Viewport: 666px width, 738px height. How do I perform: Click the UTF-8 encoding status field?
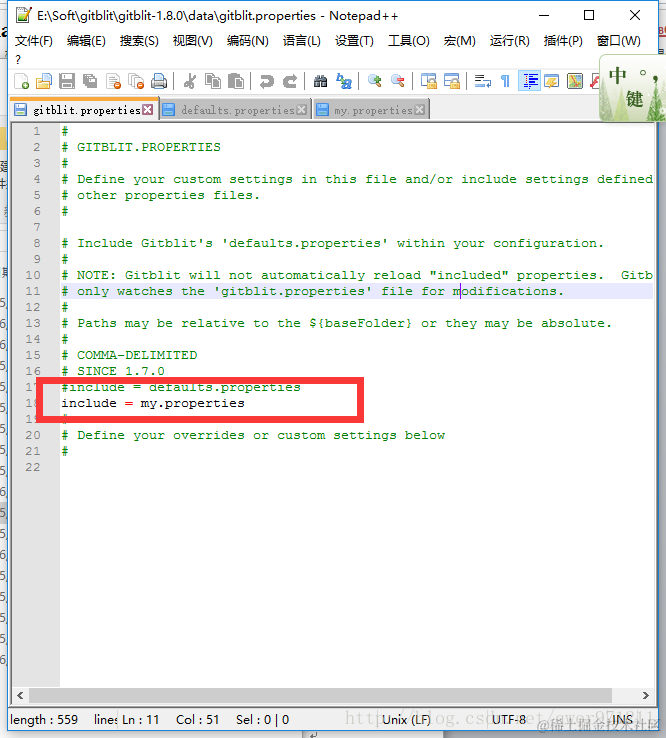pos(509,720)
